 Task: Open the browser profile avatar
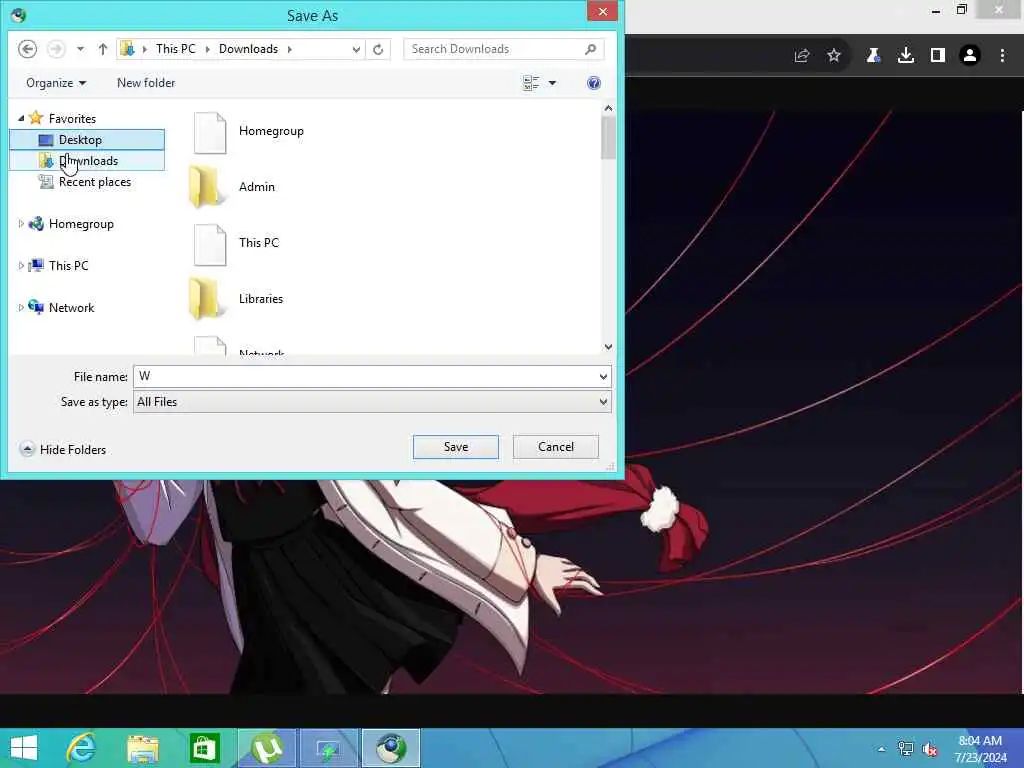(970, 56)
